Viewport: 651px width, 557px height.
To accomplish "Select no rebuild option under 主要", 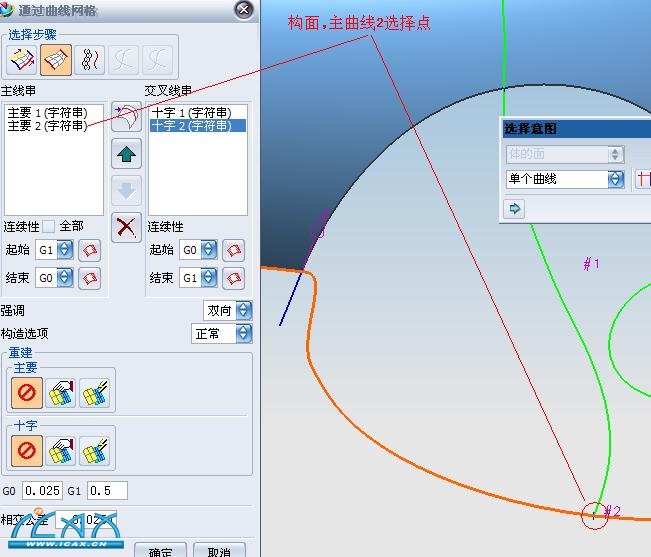I will click(27, 393).
